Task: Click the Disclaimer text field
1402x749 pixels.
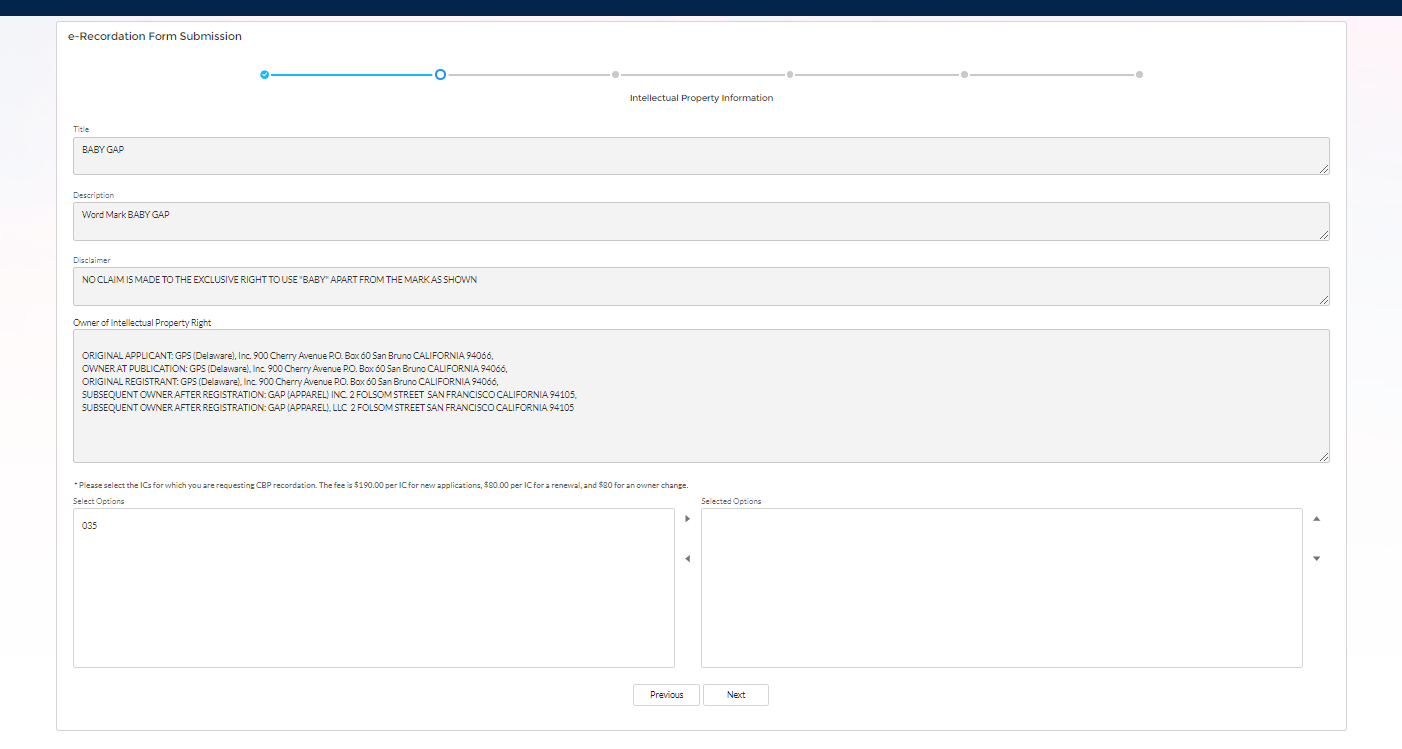Action: pos(701,286)
